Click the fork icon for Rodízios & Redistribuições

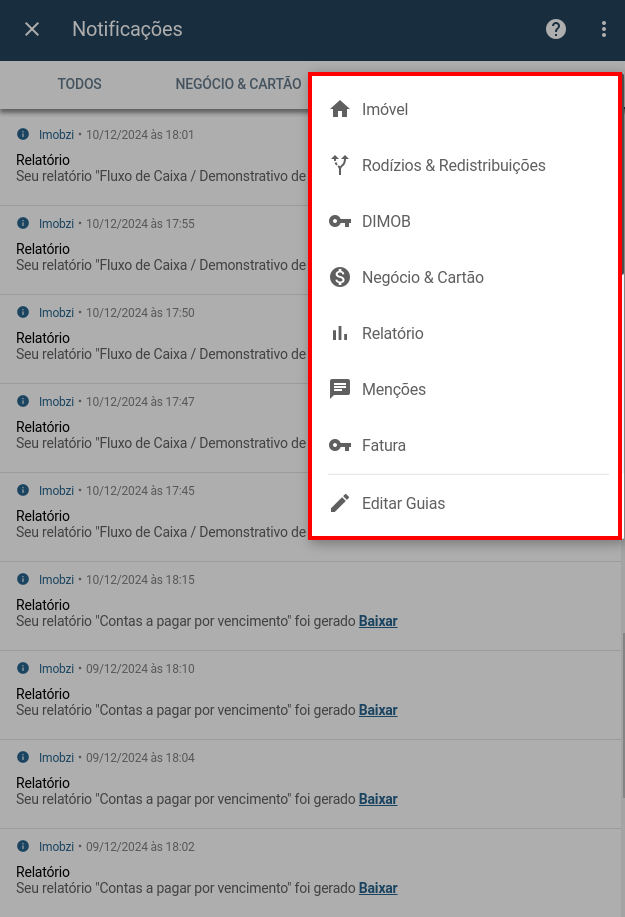coord(340,165)
